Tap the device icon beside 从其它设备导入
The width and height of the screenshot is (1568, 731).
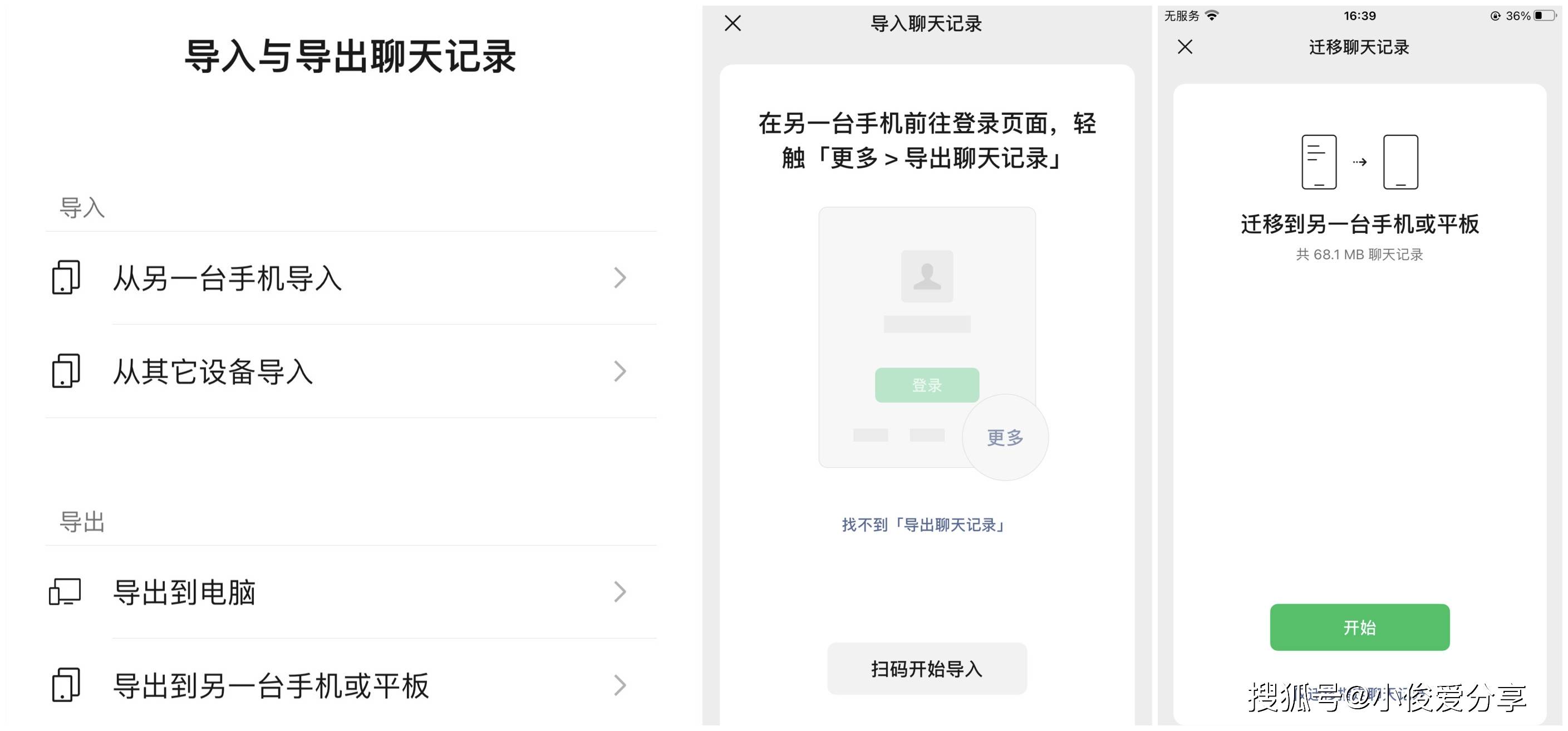tap(66, 371)
